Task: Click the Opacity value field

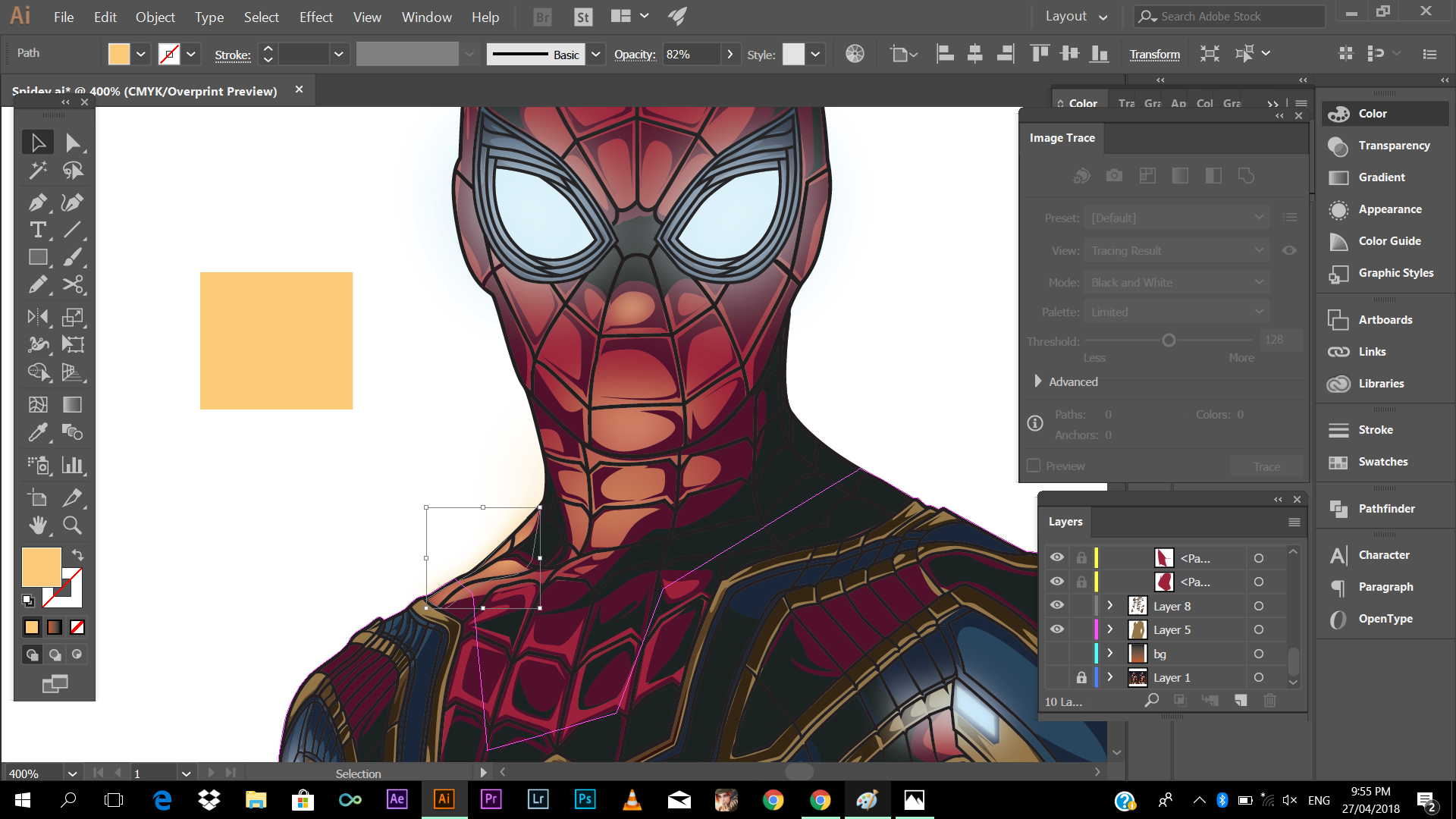Action: tap(691, 54)
